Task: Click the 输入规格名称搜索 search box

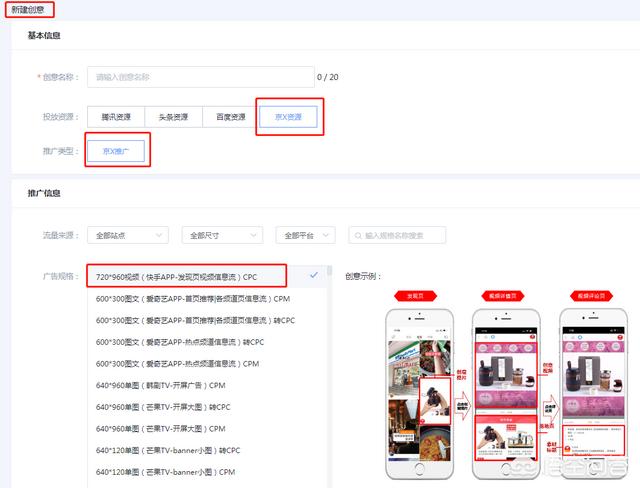Action: (x=397, y=235)
